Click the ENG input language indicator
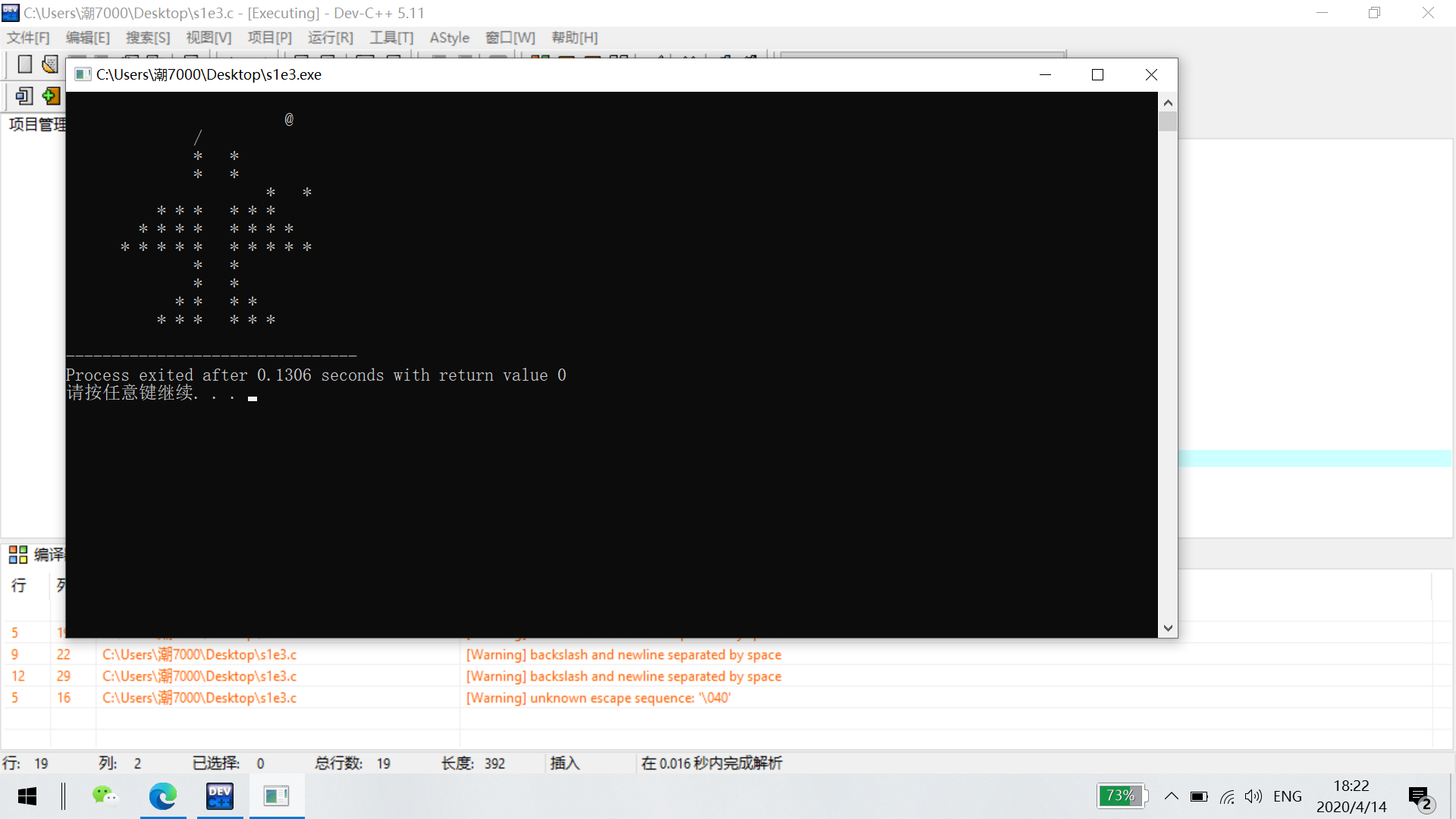The height and width of the screenshot is (819, 1456). click(x=1287, y=796)
